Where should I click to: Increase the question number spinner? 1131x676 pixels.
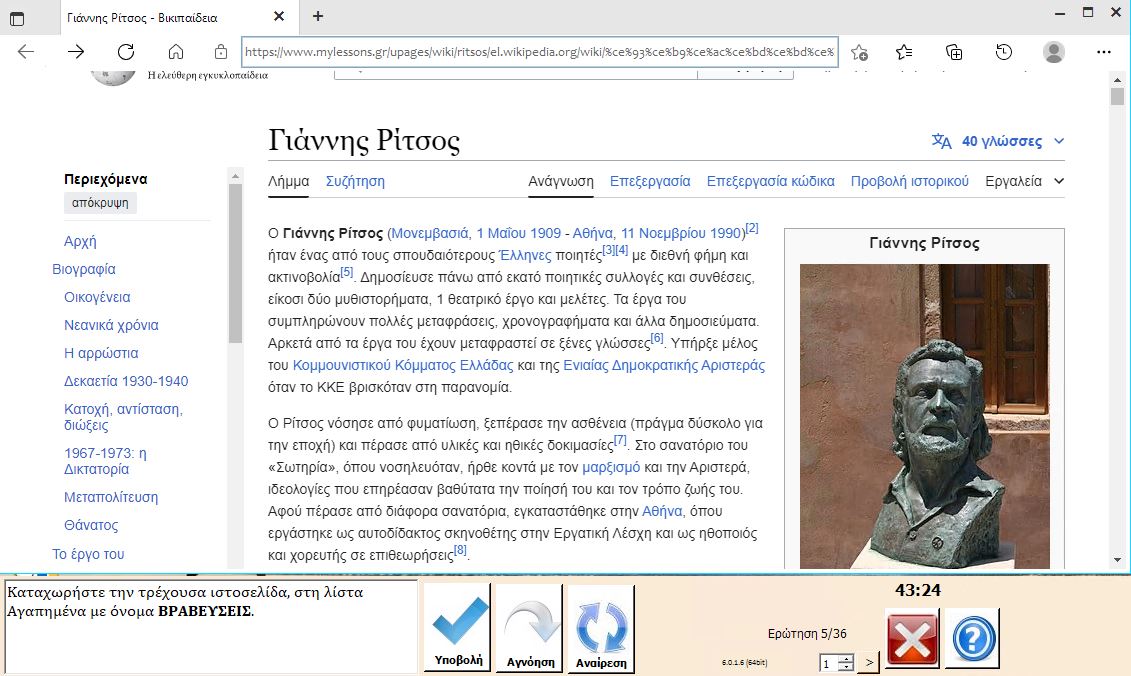(x=845, y=658)
